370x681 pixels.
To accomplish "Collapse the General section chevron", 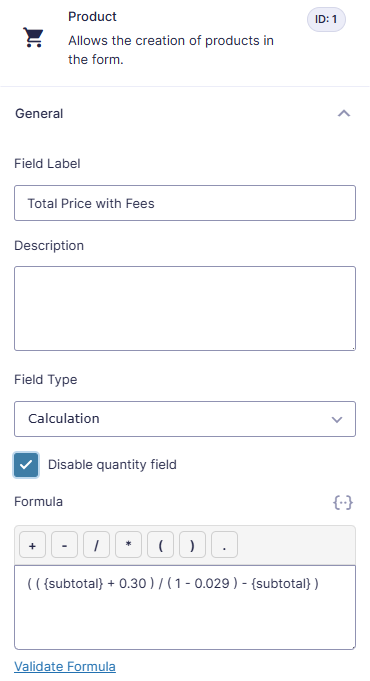I will point(344,114).
